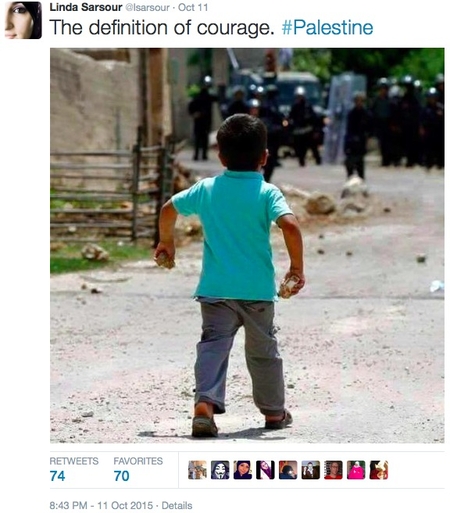Open the fifth avatar with the red background
This screenshot has height=513, width=450.
click(288, 470)
